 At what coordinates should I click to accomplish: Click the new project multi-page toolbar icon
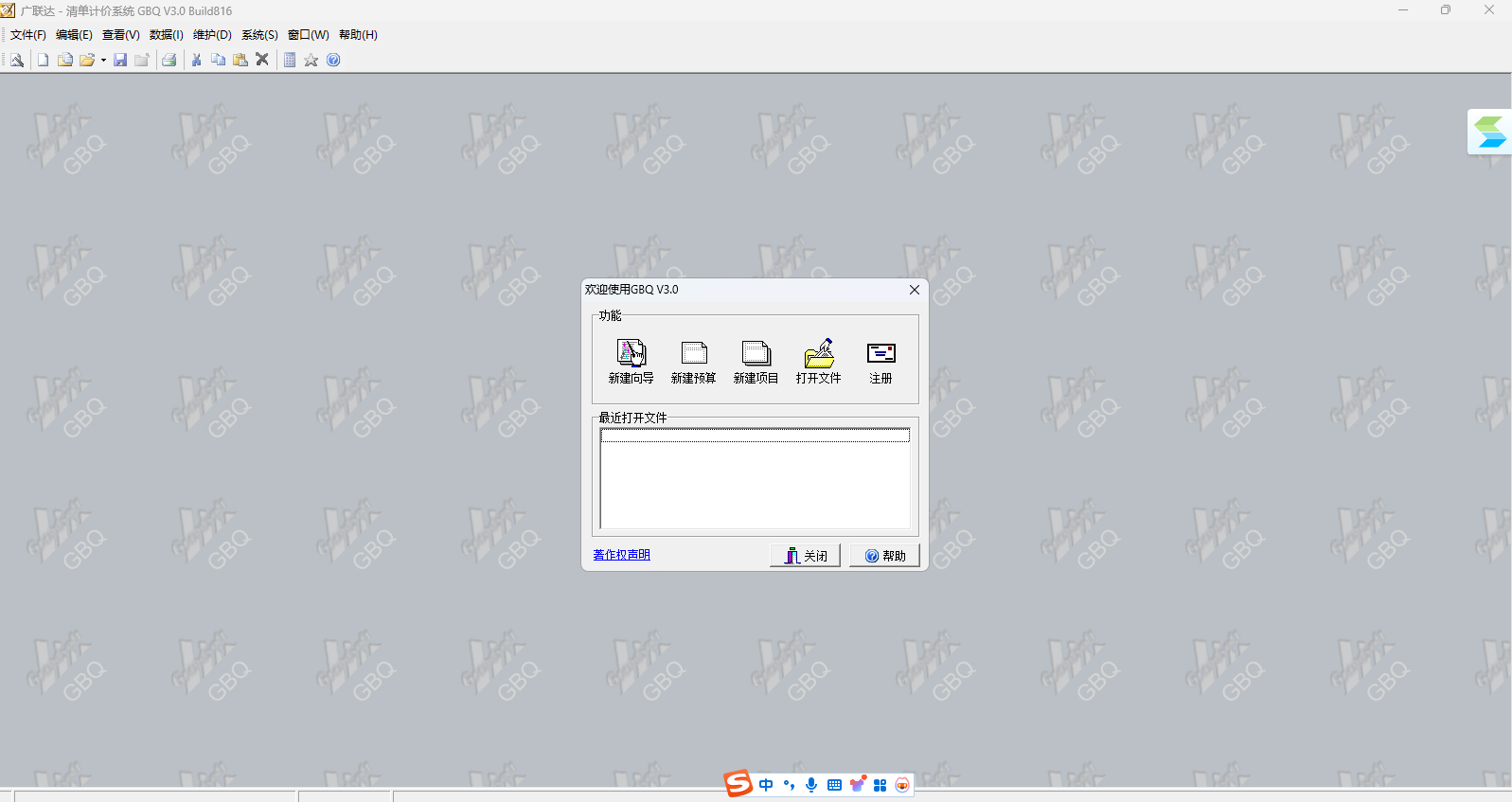pos(65,60)
